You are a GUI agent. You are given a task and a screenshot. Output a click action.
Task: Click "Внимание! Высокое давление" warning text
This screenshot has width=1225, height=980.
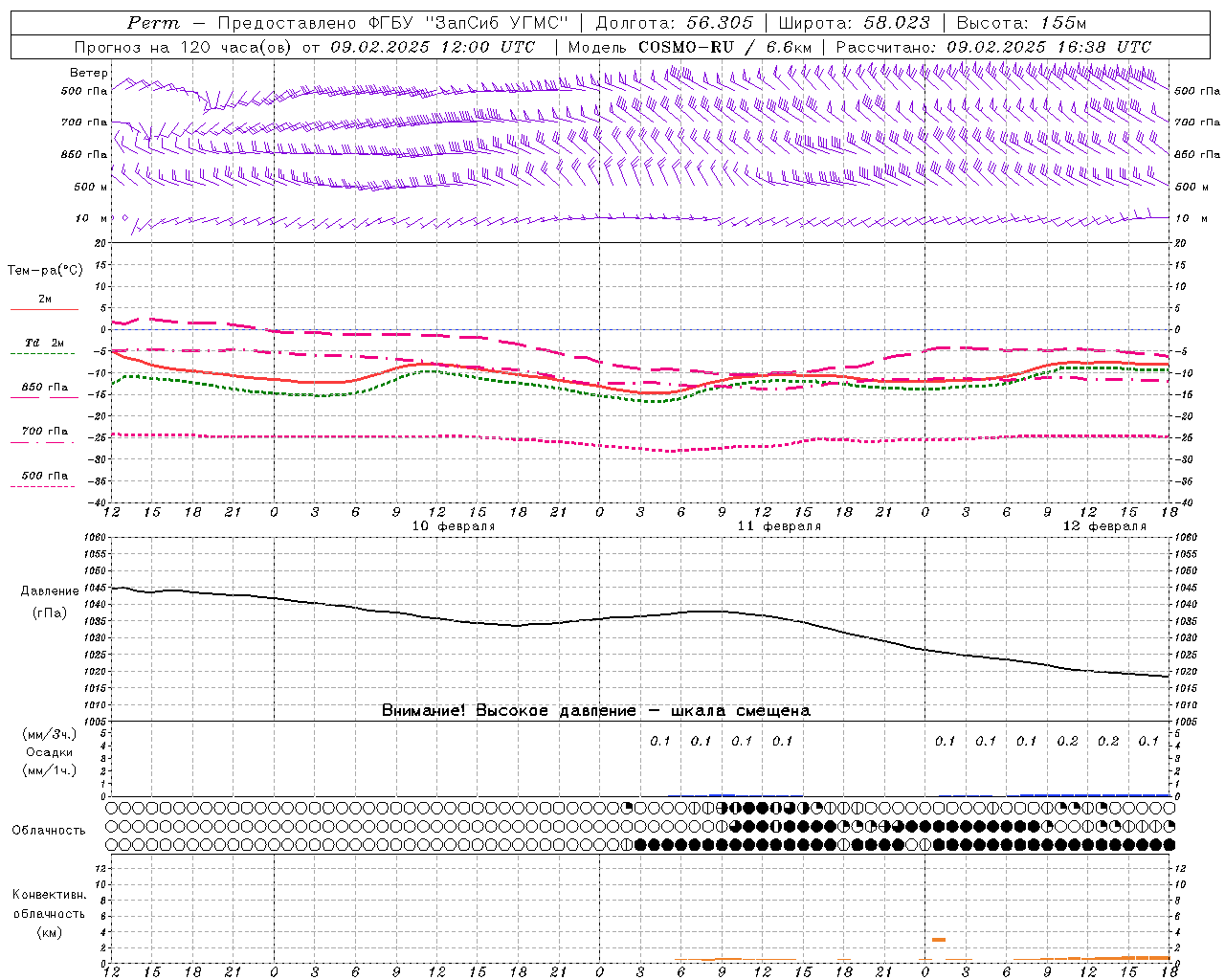pyautogui.click(x=508, y=711)
